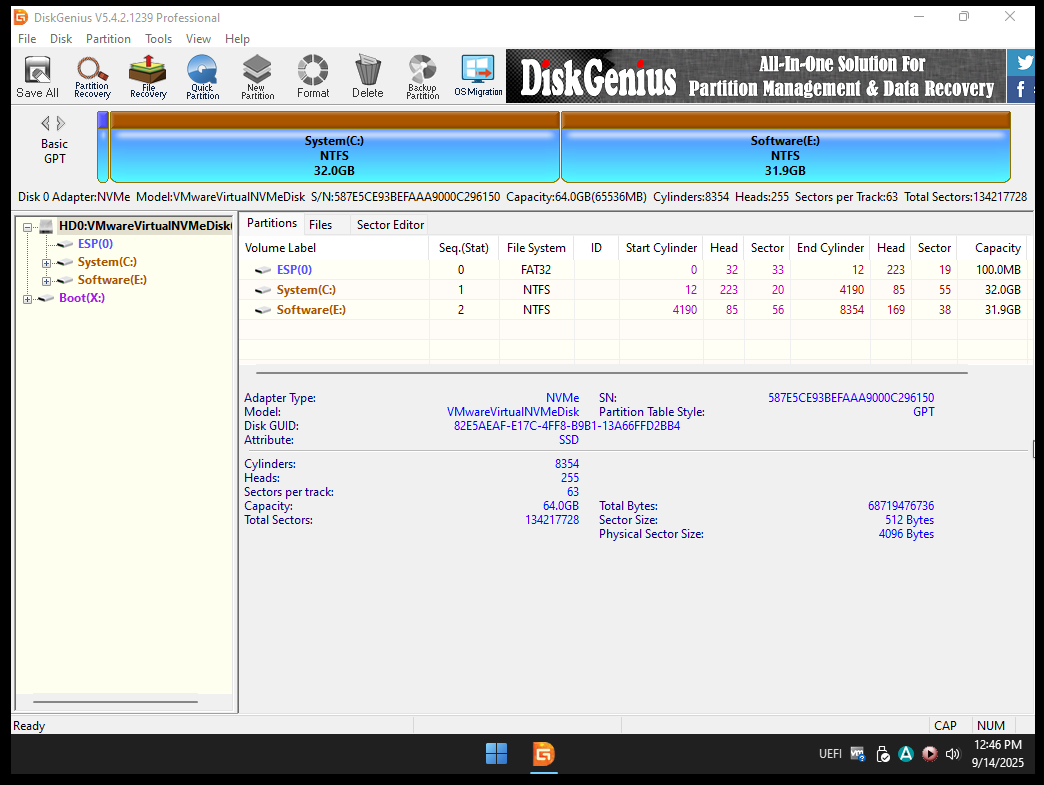Click the Software(E:) label in the partition table
This screenshot has width=1044, height=785.
(311, 310)
